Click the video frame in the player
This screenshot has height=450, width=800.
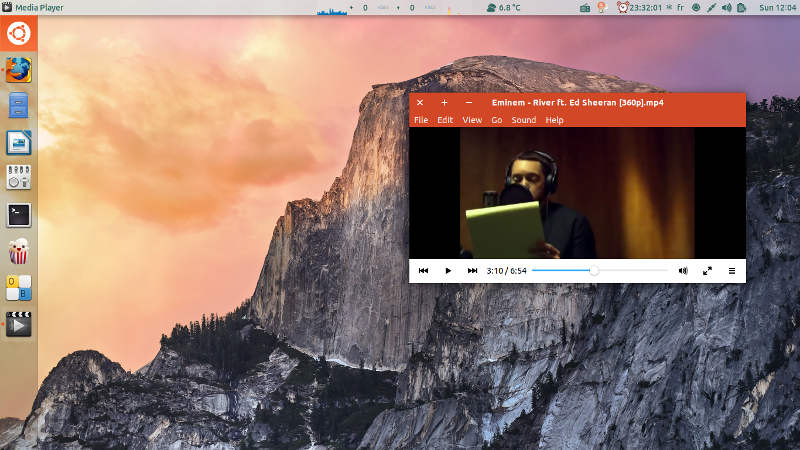tap(577, 193)
